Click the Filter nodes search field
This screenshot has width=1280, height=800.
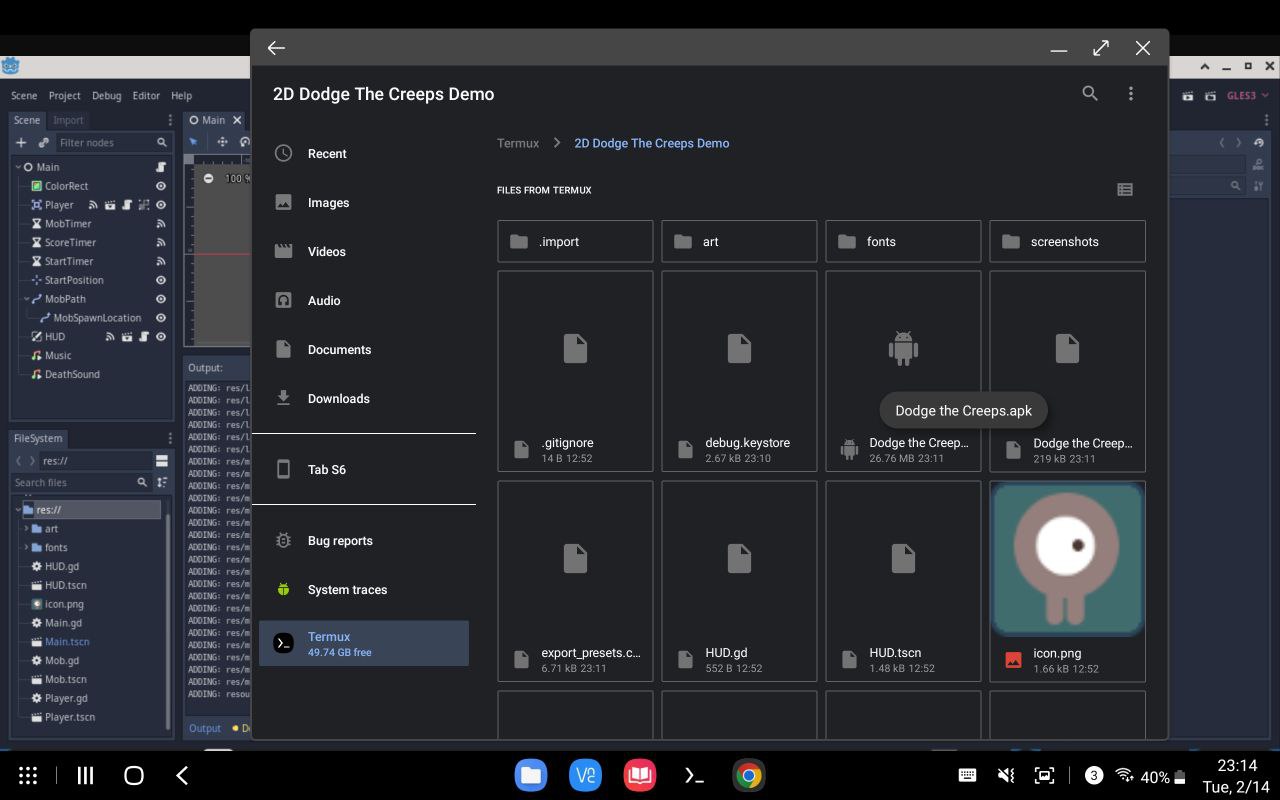pyautogui.click(x=113, y=143)
